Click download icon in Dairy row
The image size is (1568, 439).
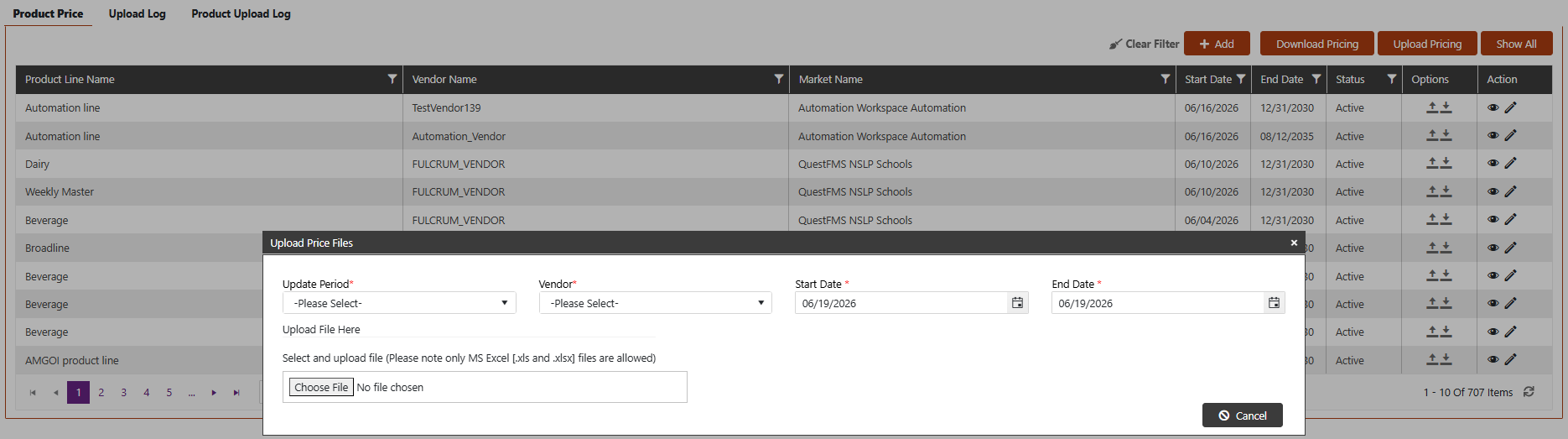[x=1446, y=164]
